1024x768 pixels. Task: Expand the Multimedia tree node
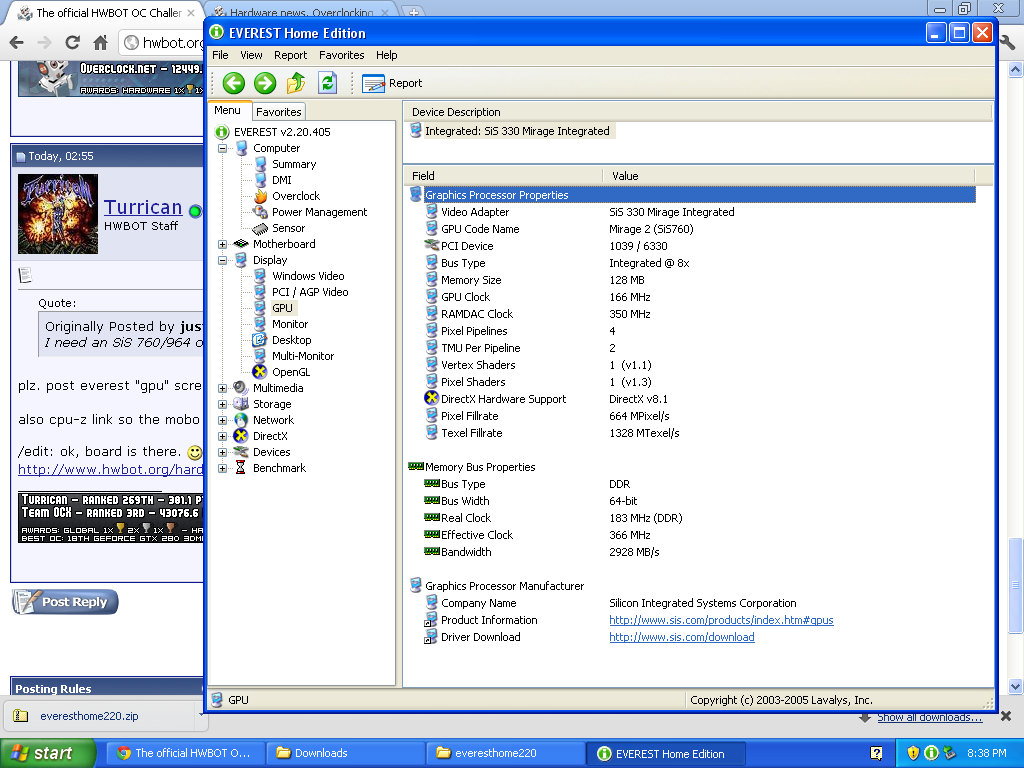click(x=222, y=388)
